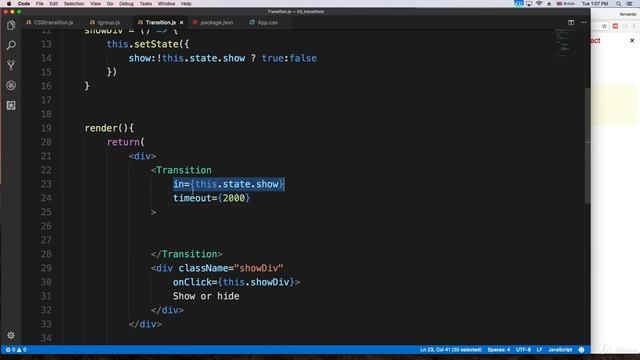The image size is (640, 360).
Task: Close the panel with X in browser window
Action: coord(632,40)
